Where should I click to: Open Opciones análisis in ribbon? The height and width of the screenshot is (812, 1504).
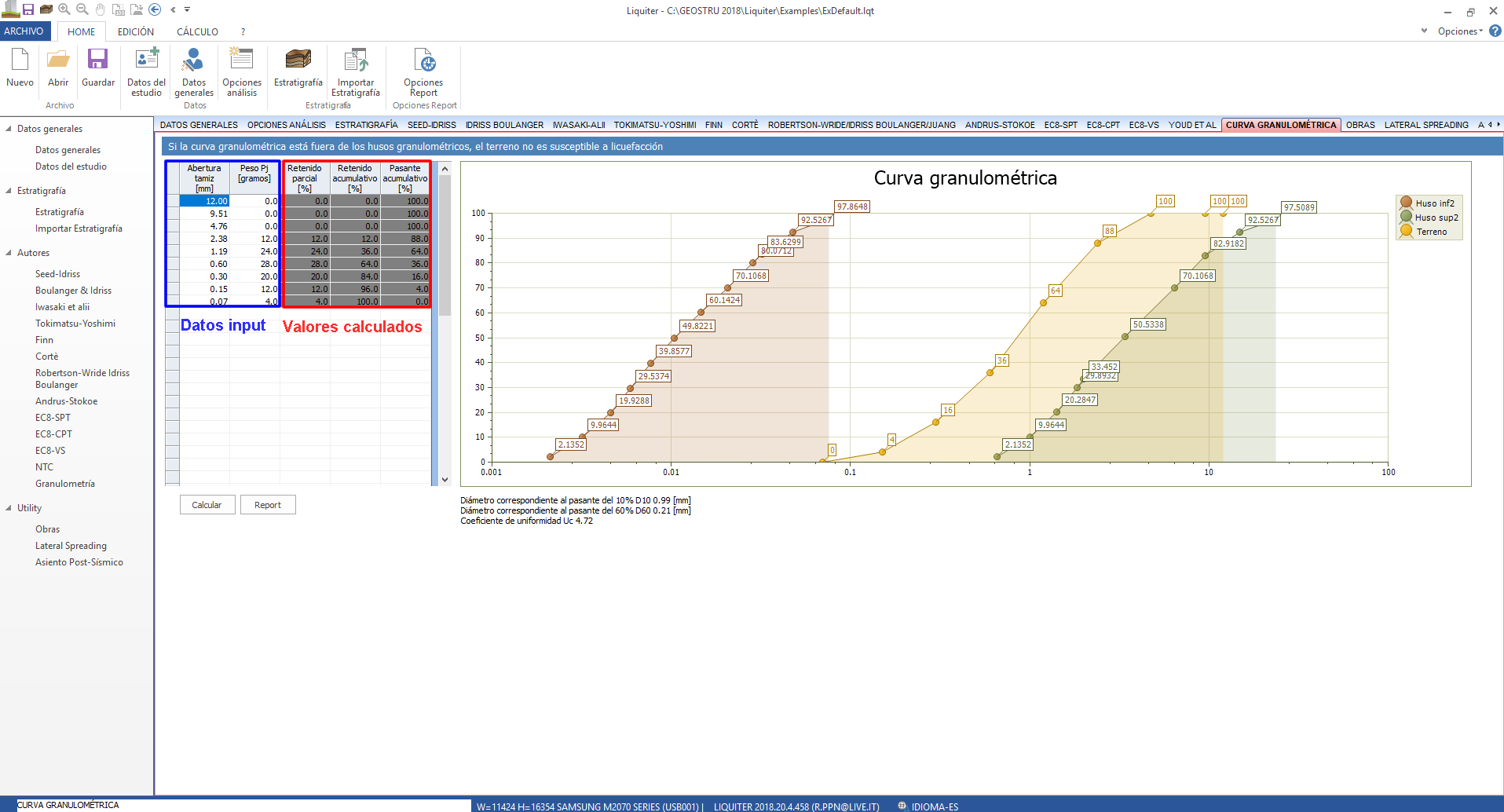coord(242,72)
